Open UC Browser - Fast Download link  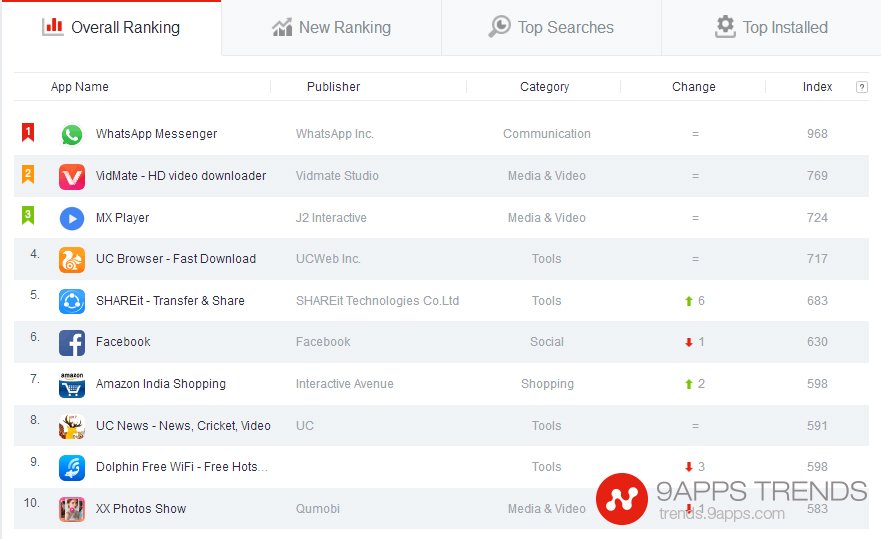tap(176, 259)
